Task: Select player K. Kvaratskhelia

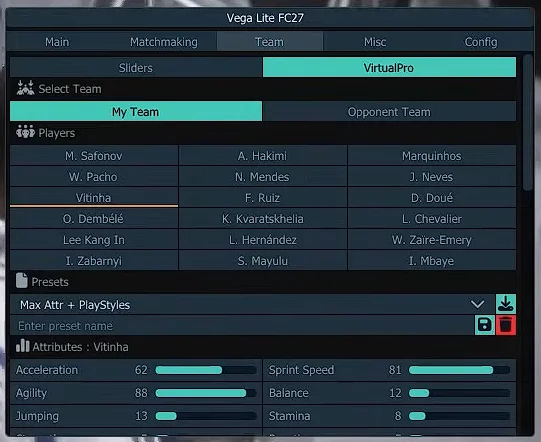Action: 263,218
